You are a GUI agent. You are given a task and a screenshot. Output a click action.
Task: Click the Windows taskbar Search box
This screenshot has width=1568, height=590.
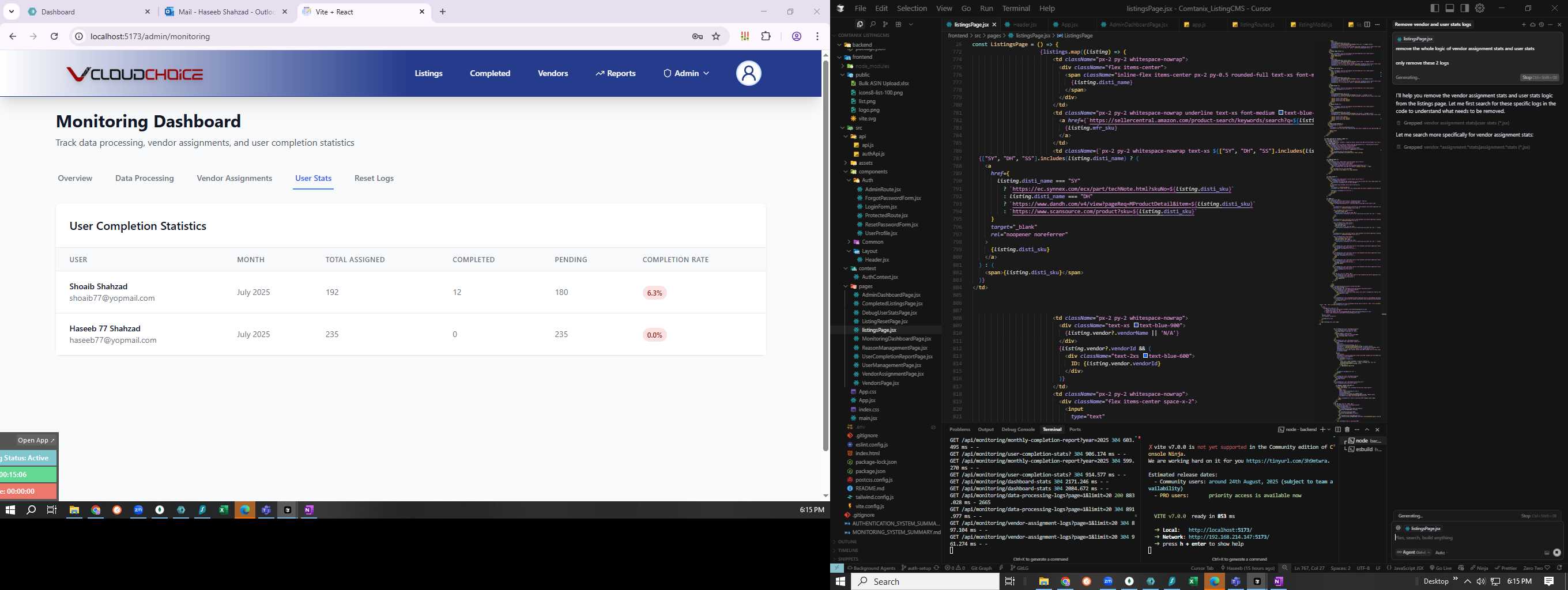[925, 581]
